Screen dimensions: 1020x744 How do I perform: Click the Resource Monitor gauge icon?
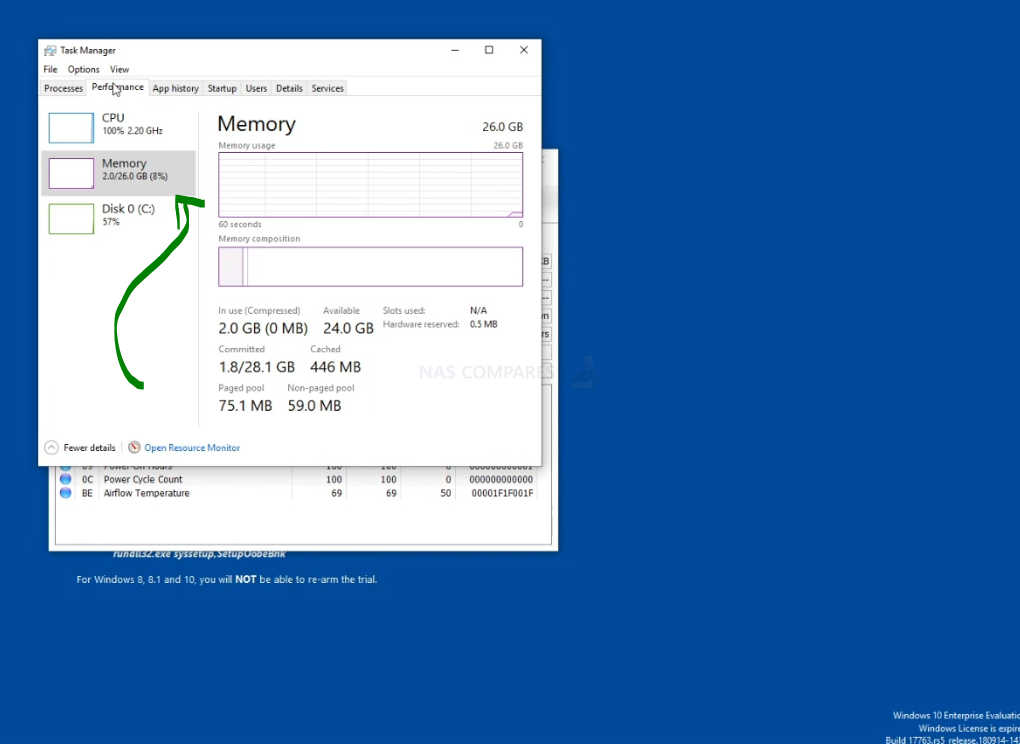[134, 447]
